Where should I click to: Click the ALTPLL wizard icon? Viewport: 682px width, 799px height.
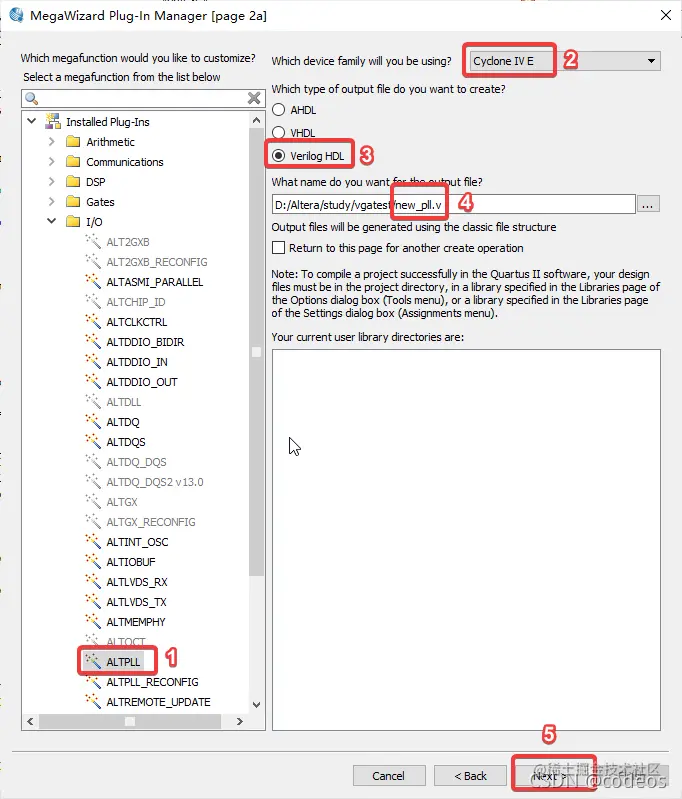(93, 661)
